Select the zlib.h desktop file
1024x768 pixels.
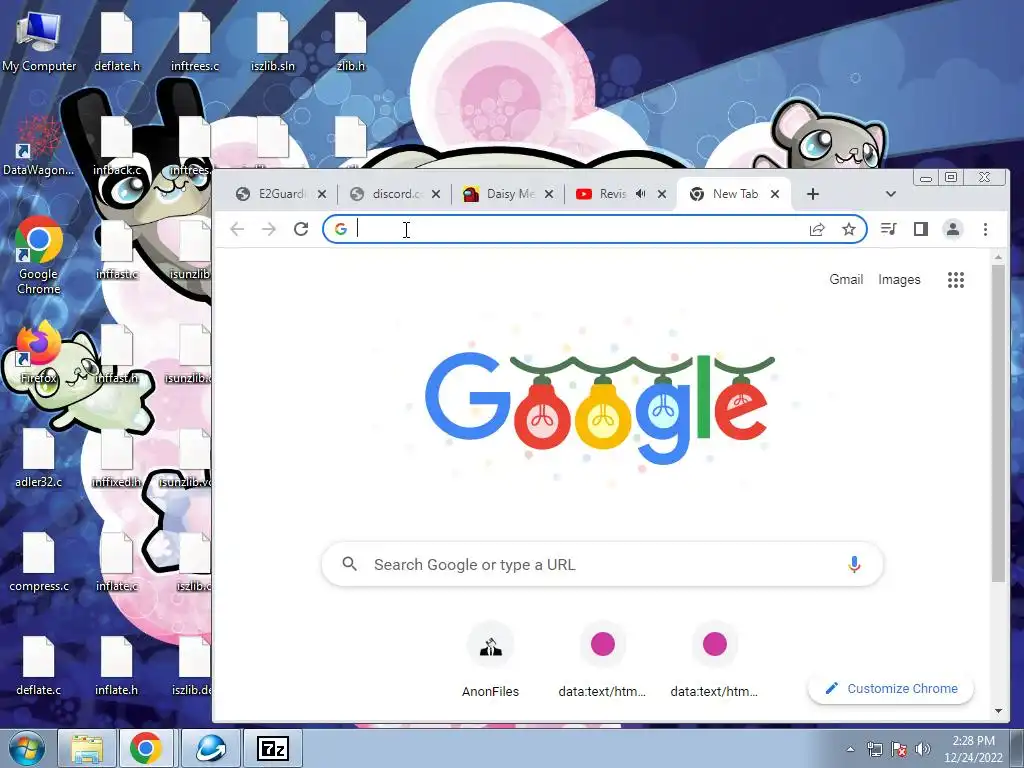[x=351, y=42]
